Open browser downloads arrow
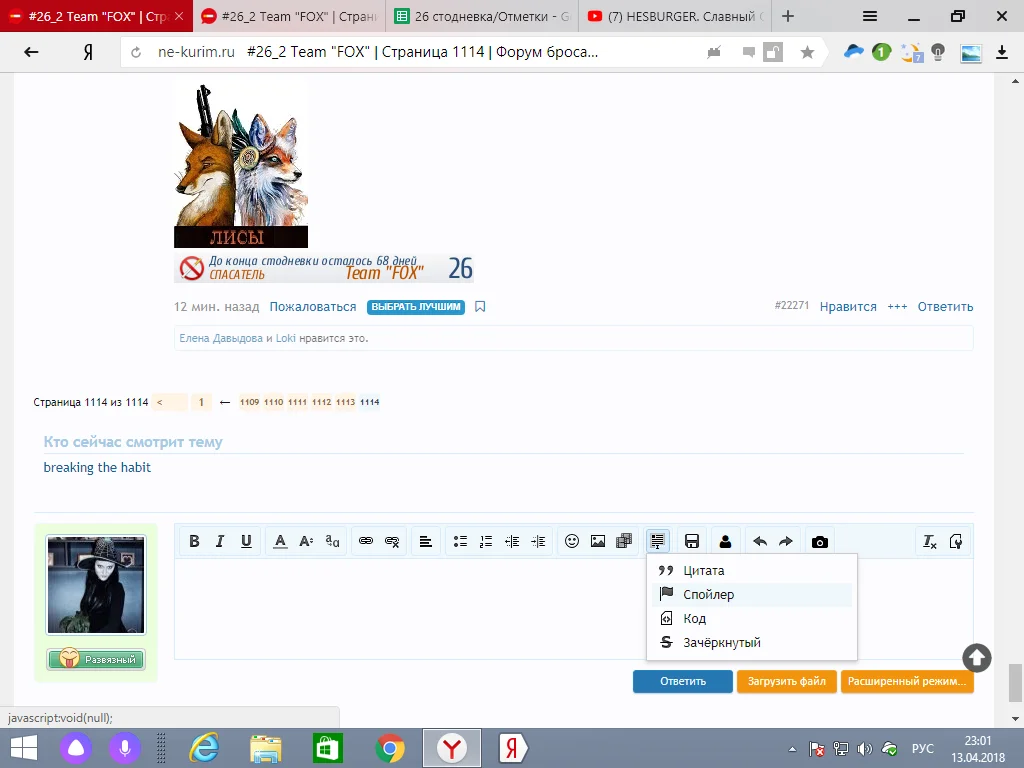Image resolution: width=1024 pixels, height=768 pixels. click(x=1002, y=52)
